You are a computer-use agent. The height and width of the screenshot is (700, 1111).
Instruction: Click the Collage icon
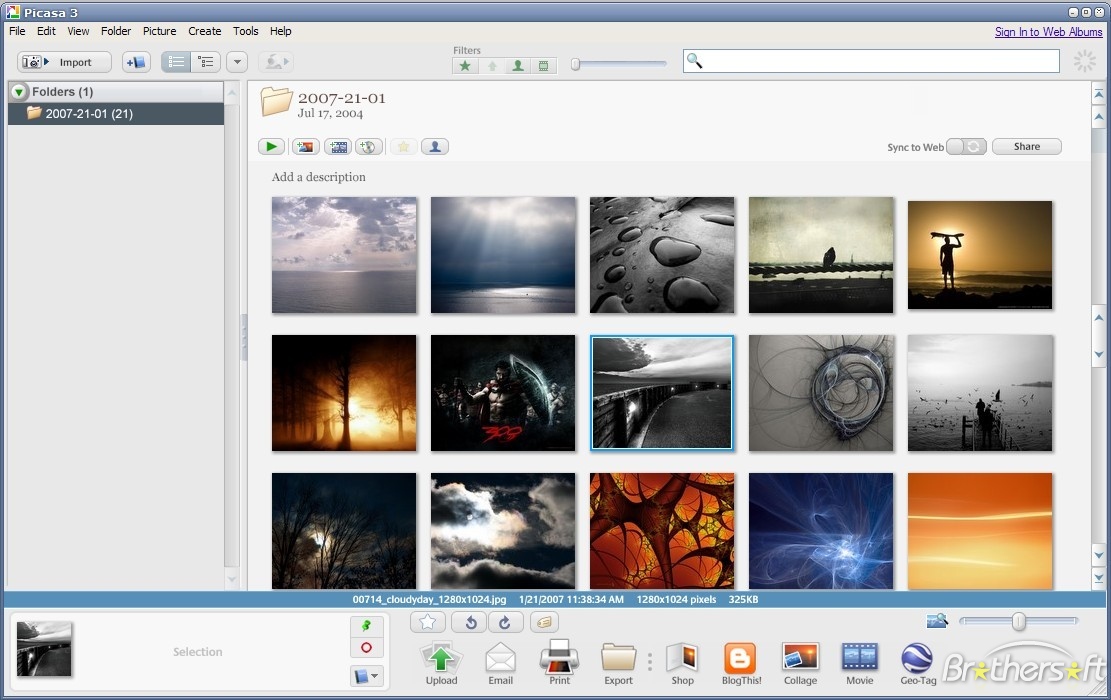click(800, 662)
